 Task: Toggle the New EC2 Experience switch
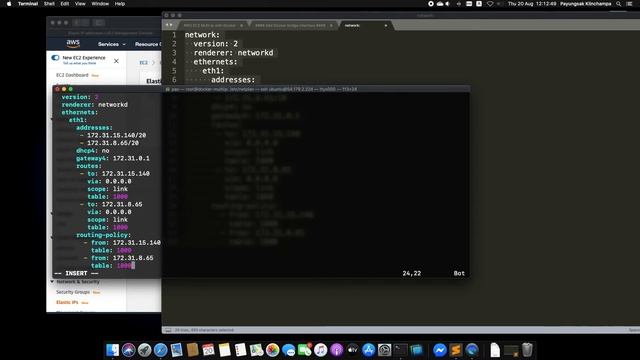tap(55, 58)
